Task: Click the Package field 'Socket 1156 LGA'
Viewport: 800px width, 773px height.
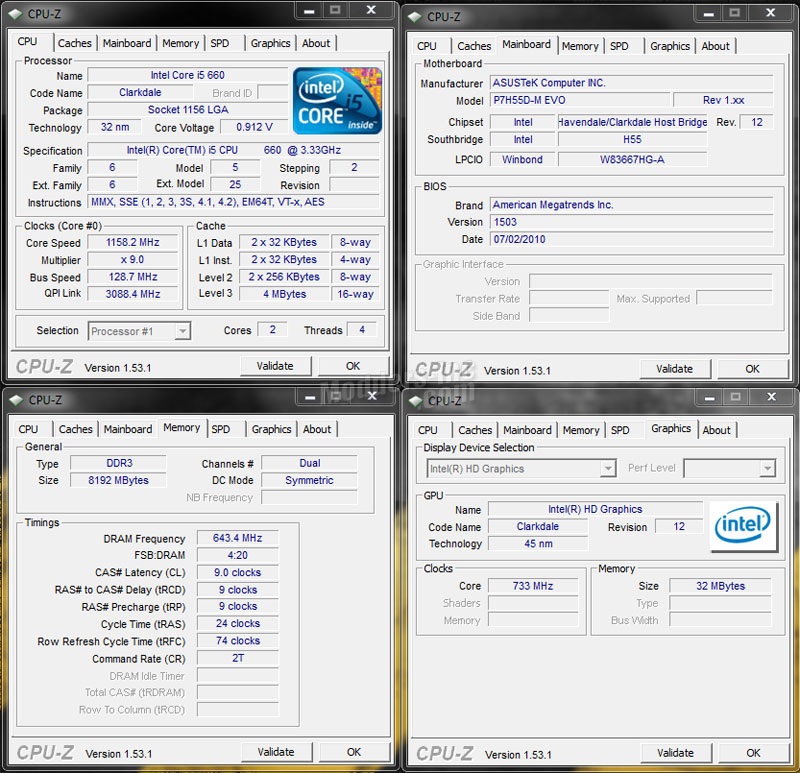Action: 188,110
